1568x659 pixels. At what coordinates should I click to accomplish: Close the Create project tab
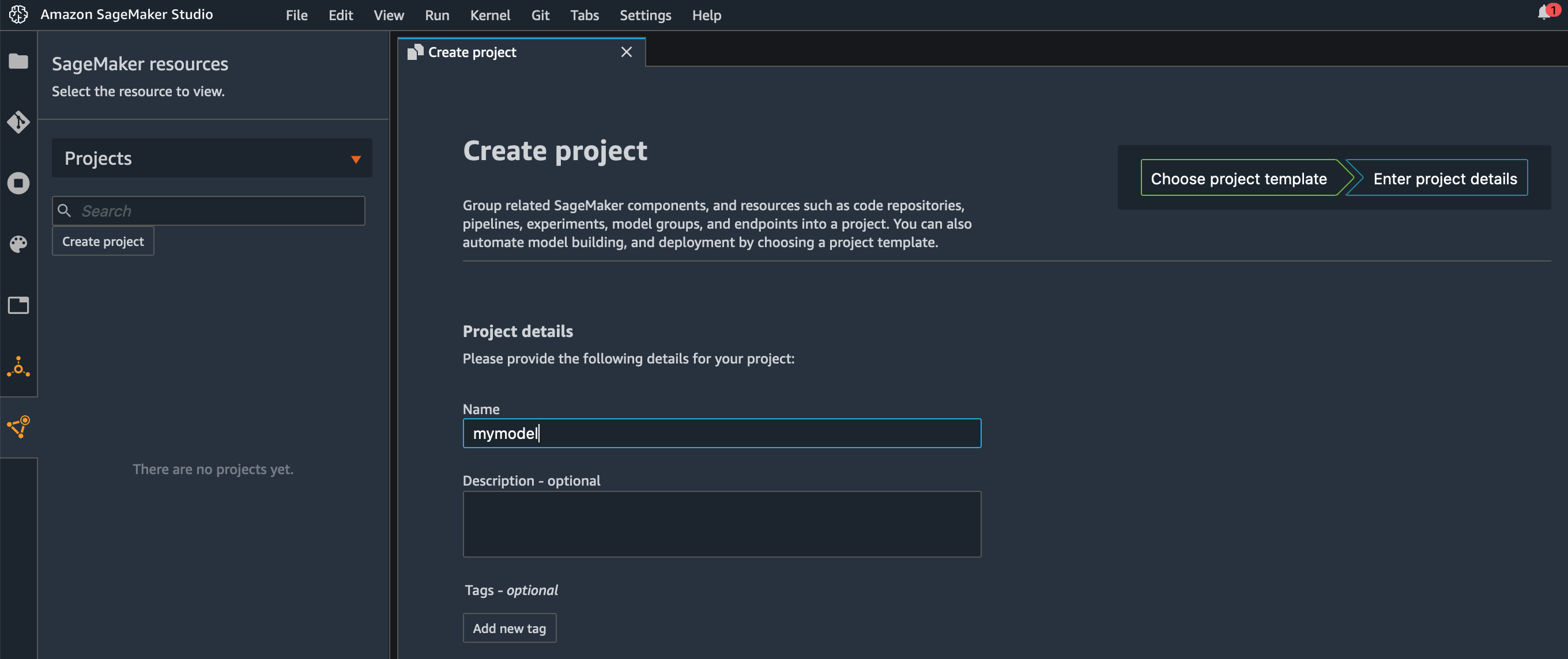point(625,52)
